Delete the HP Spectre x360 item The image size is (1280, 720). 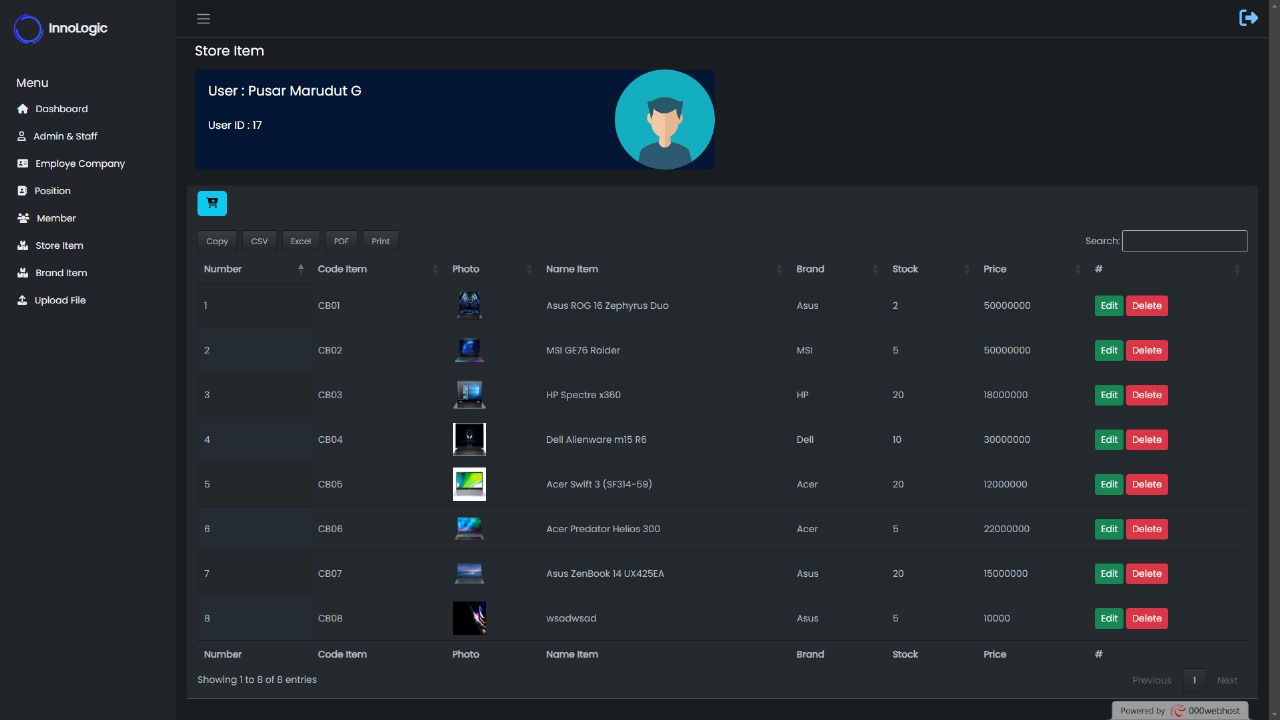click(x=1147, y=395)
